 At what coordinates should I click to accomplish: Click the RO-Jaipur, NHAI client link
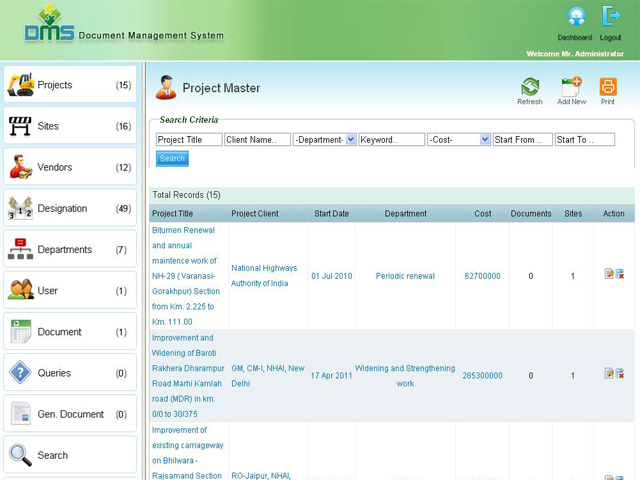point(261,476)
